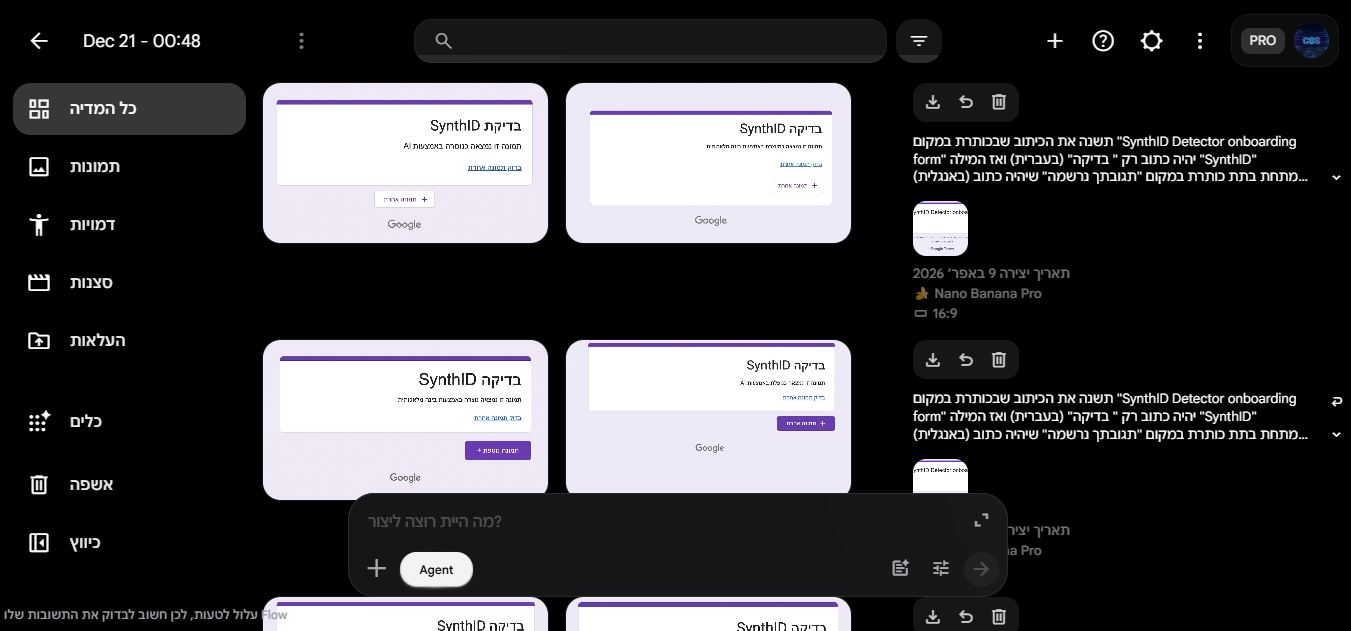1351x631 pixels.
Task: Click the תאריך יצירה 9 באפר׳ 2026 date
Action: (x=992, y=274)
